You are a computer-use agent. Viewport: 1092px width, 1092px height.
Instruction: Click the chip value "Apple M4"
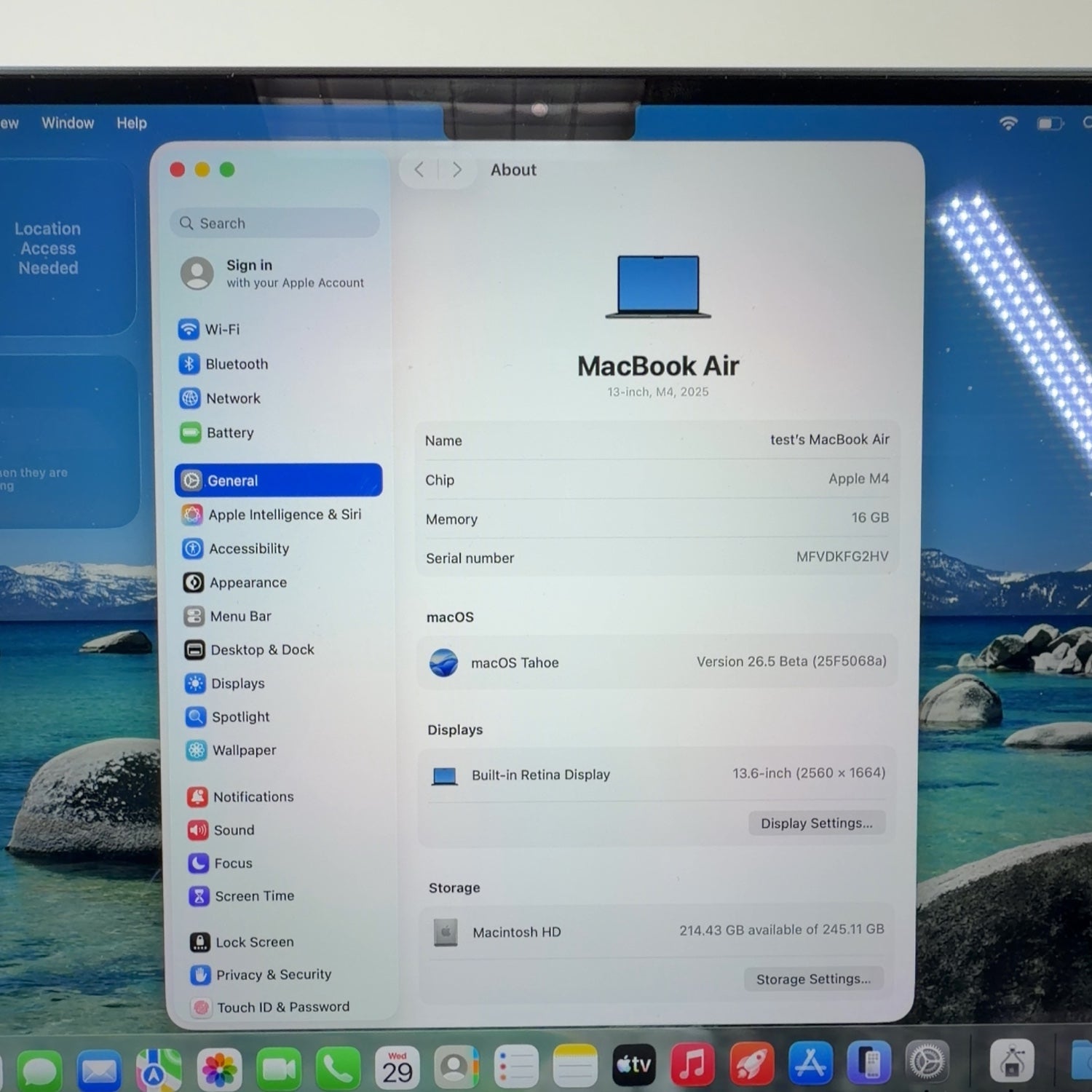pyautogui.click(x=859, y=478)
